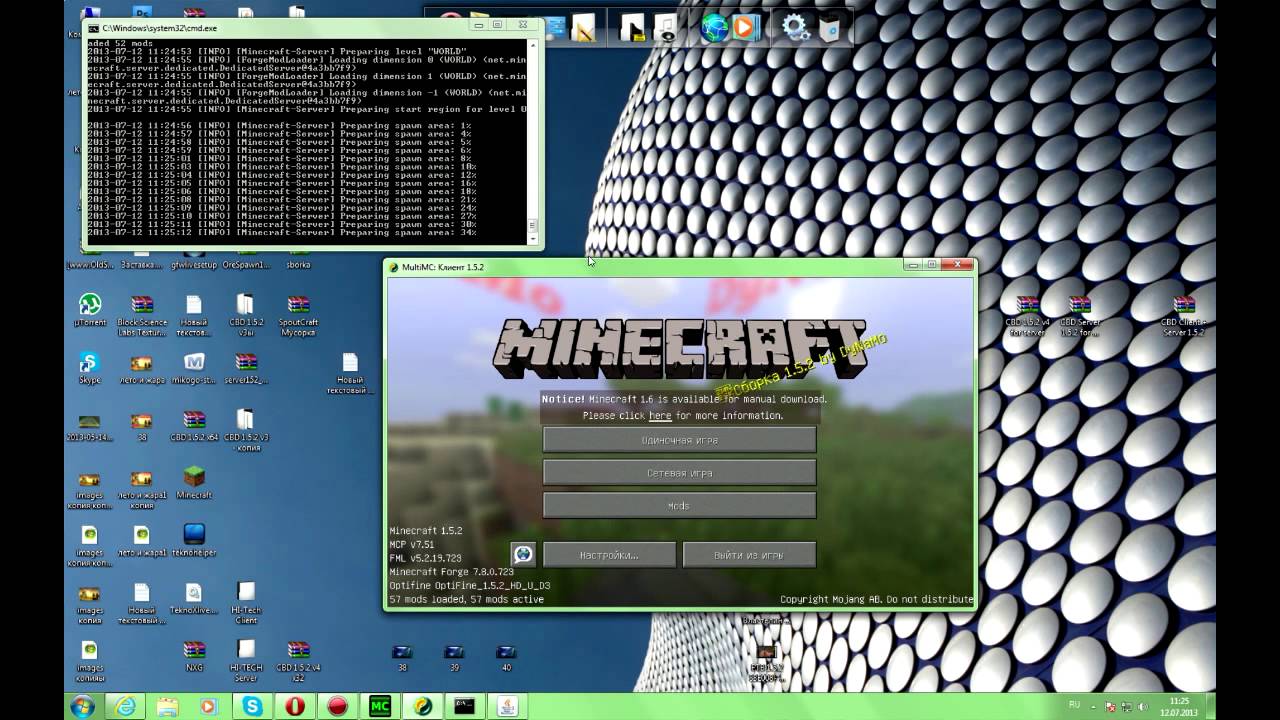Click the Сетевая игра button in Minecraft

pyautogui.click(x=679, y=473)
